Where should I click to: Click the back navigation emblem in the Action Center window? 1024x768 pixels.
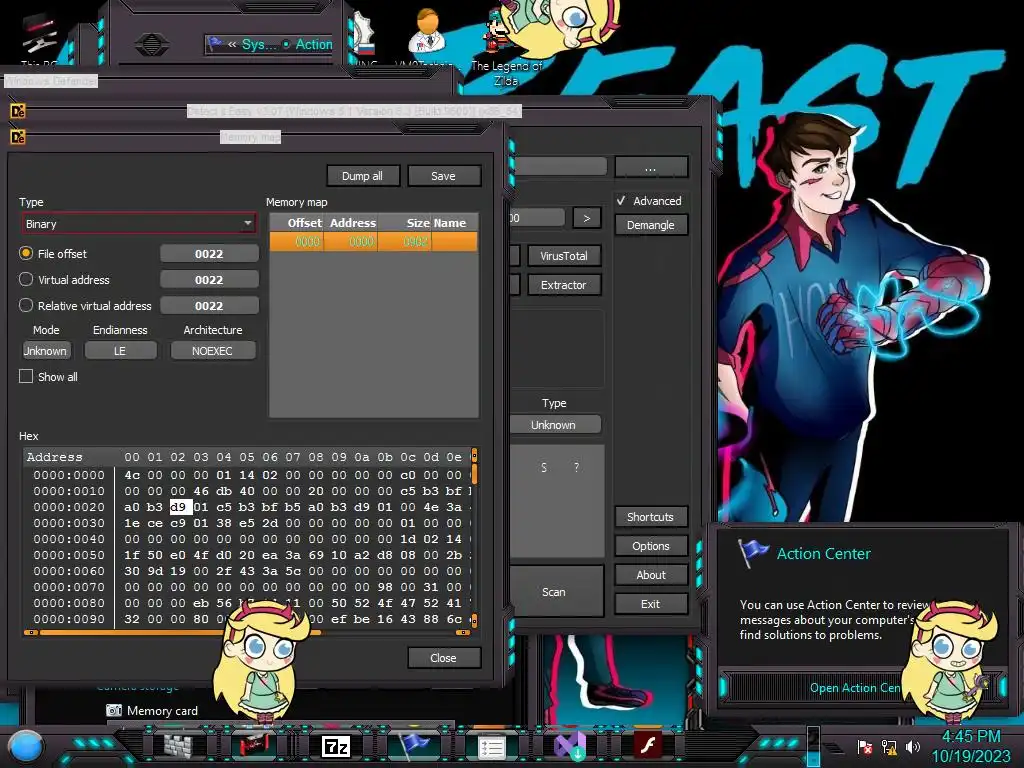coord(151,45)
